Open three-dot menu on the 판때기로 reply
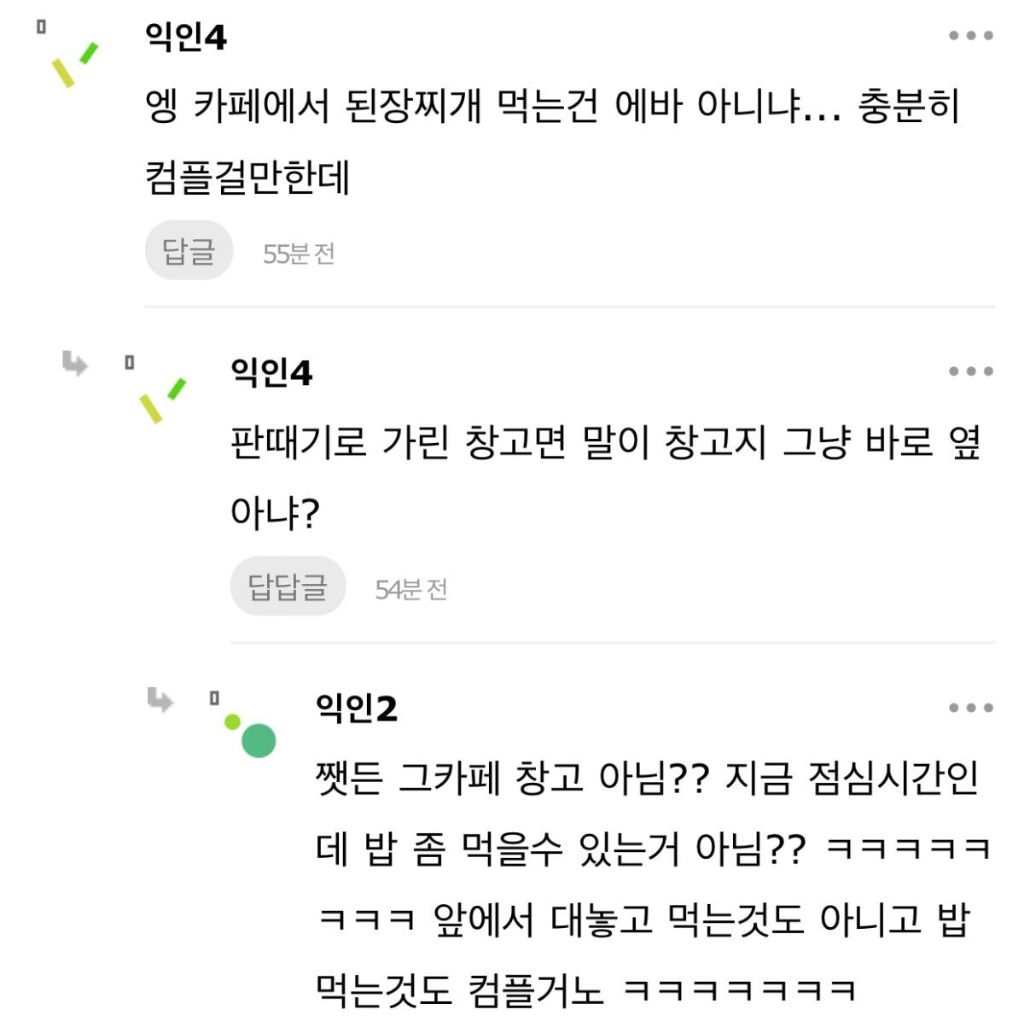The width and height of the screenshot is (1024, 1027). click(971, 372)
